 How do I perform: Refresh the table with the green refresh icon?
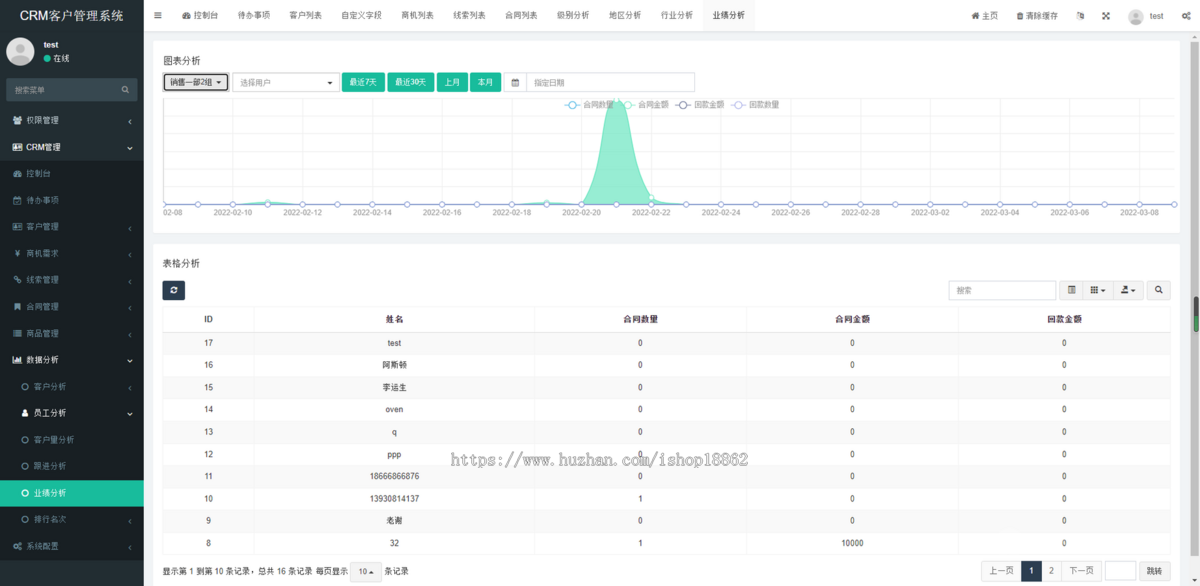[x=175, y=289]
